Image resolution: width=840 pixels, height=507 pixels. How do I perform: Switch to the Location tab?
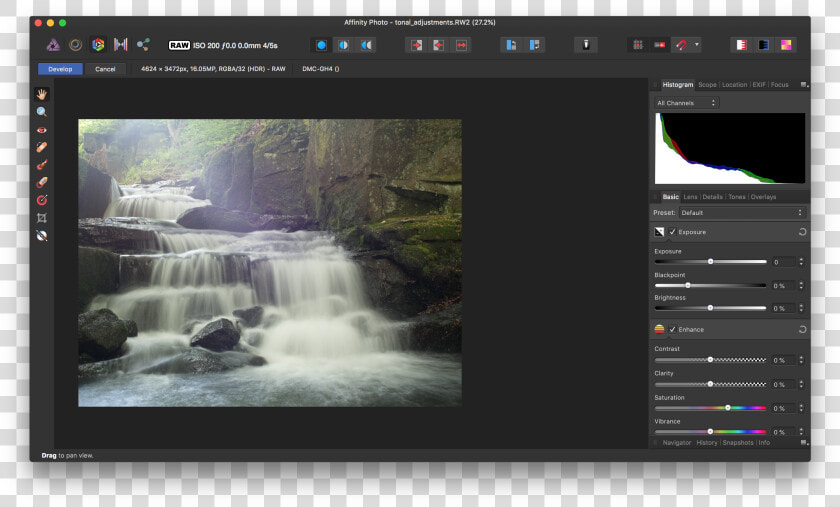click(734, 85)
